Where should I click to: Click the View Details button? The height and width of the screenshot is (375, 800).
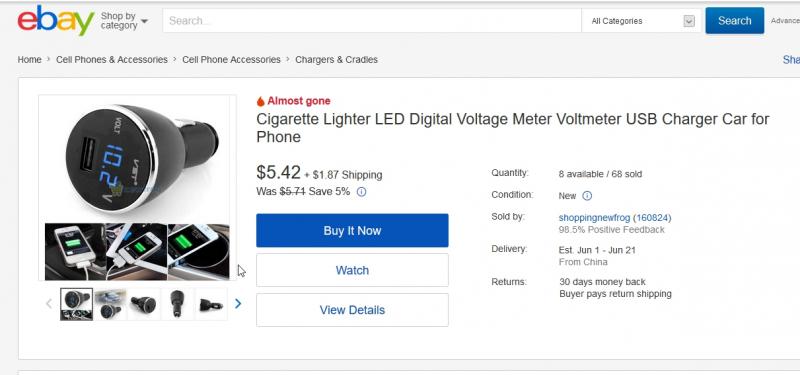tap(352, 310)
